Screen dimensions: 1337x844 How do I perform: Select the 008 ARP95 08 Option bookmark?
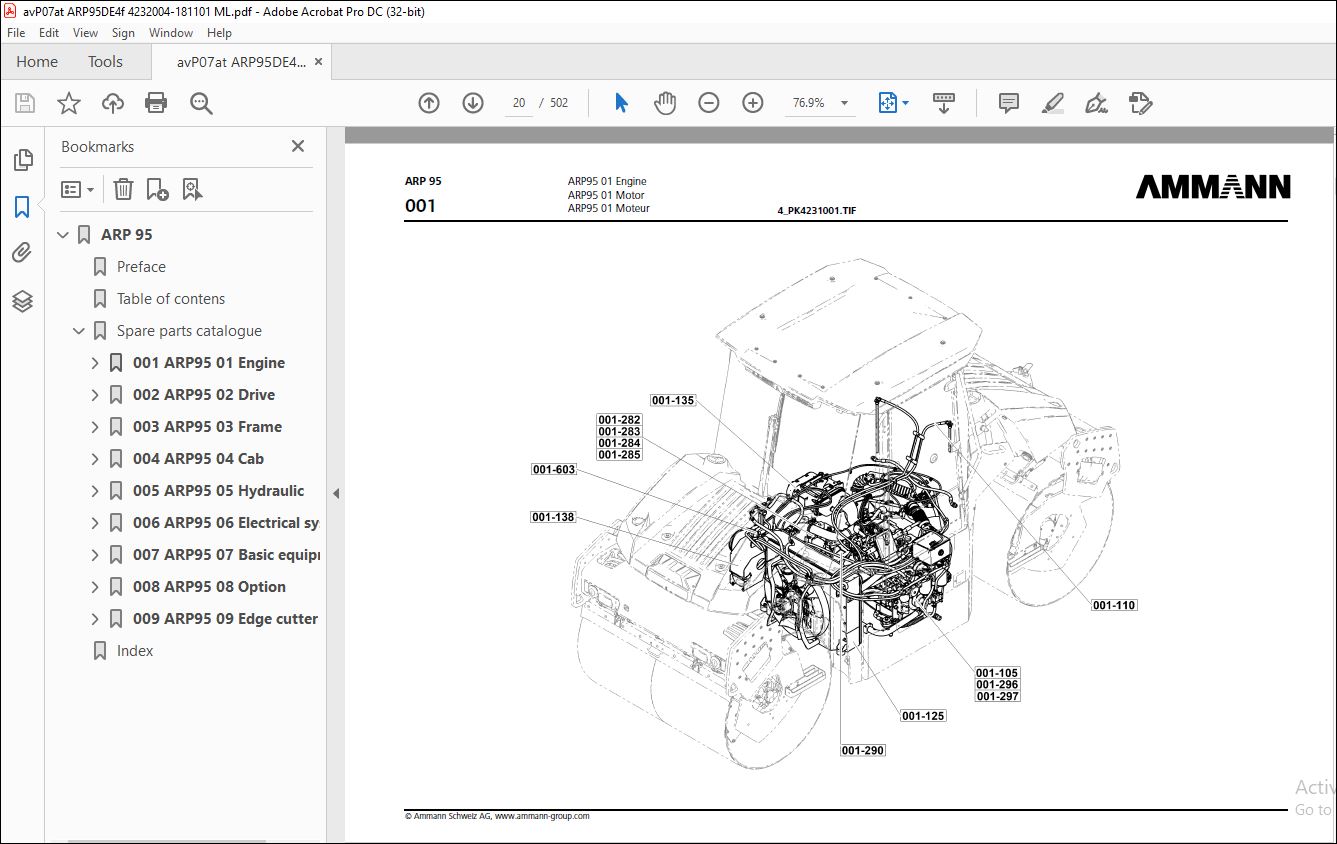[209, 587]
